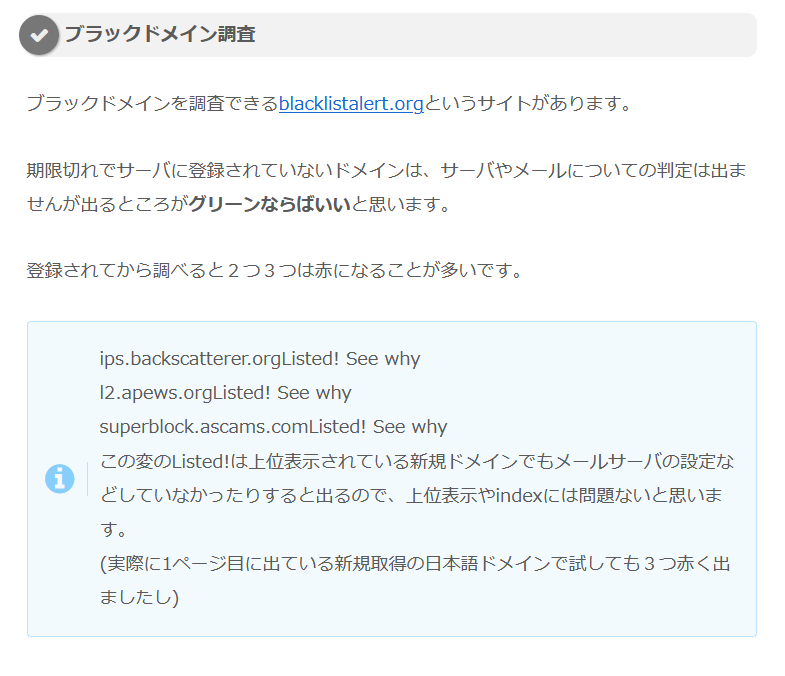The image size is (785, 676).
Task: Click the text というサイトがあります after the link
Action: [x=528, y=103]
